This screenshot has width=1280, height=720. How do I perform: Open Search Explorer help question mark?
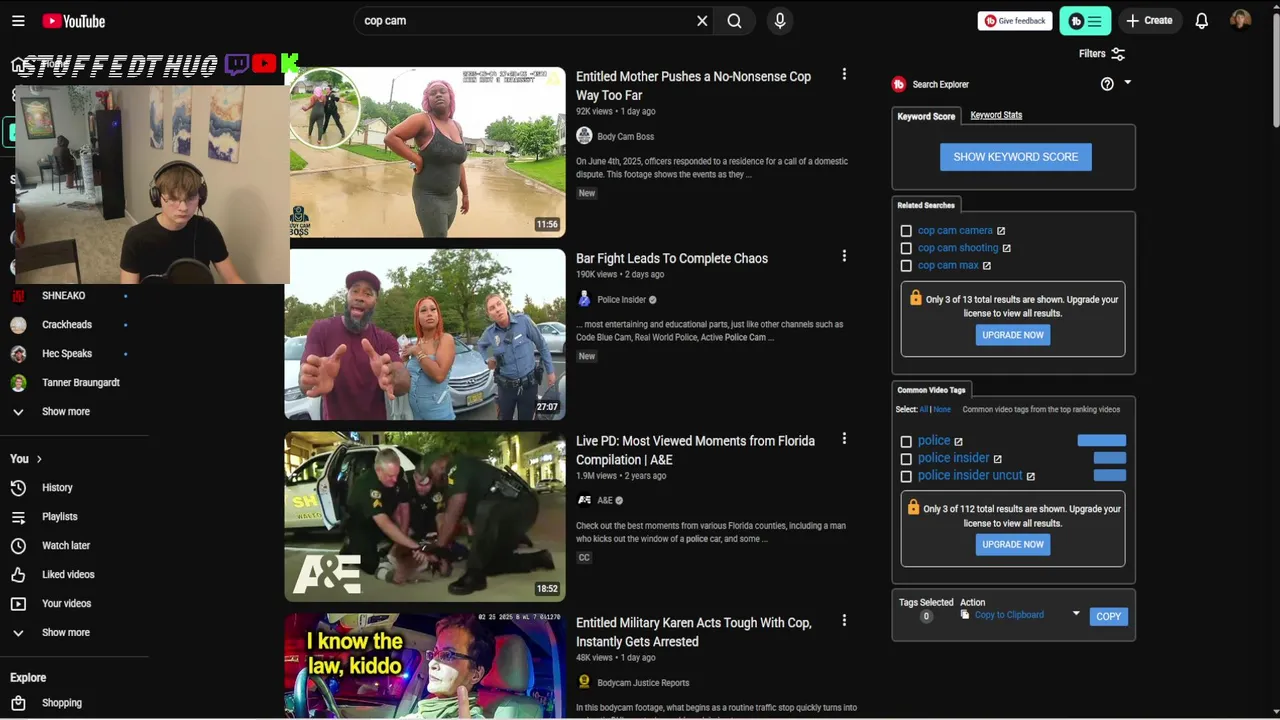click(x=1107, y=84)
